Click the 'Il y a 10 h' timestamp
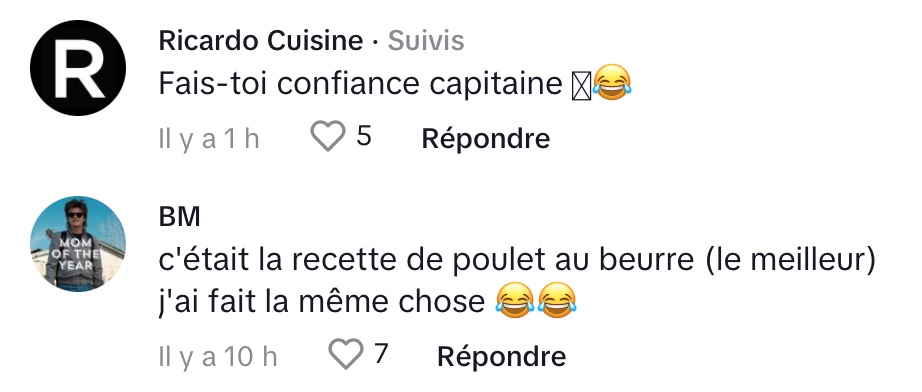 point(218,357)
